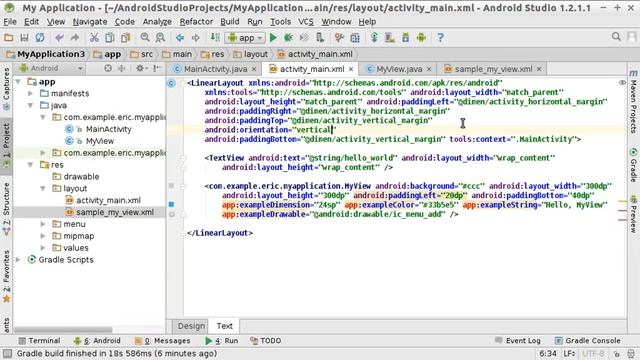This screenshot has width=640, height=360.
Task: Switch to MyView.java tab
Action: (x=399, y=69)
